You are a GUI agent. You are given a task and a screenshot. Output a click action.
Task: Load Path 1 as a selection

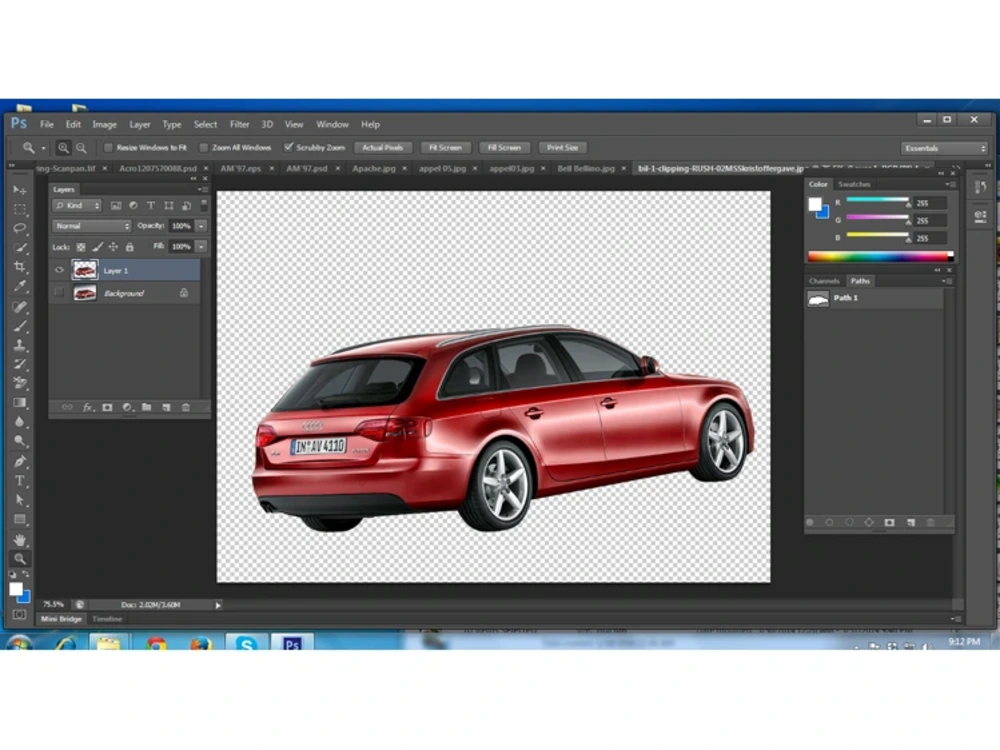[849, 522]
